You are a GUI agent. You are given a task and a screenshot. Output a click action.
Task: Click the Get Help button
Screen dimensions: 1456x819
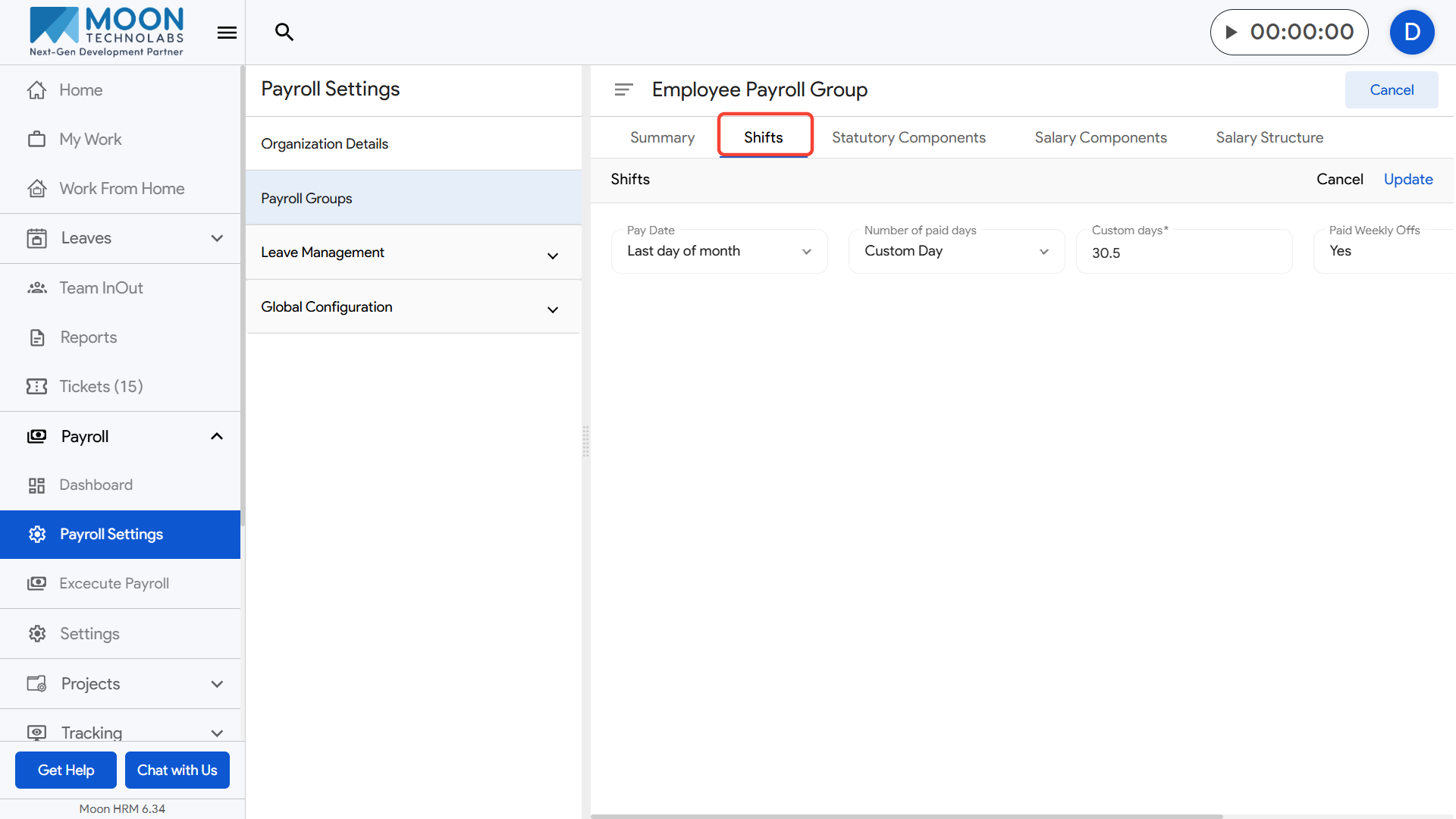[x=66, y=770]
